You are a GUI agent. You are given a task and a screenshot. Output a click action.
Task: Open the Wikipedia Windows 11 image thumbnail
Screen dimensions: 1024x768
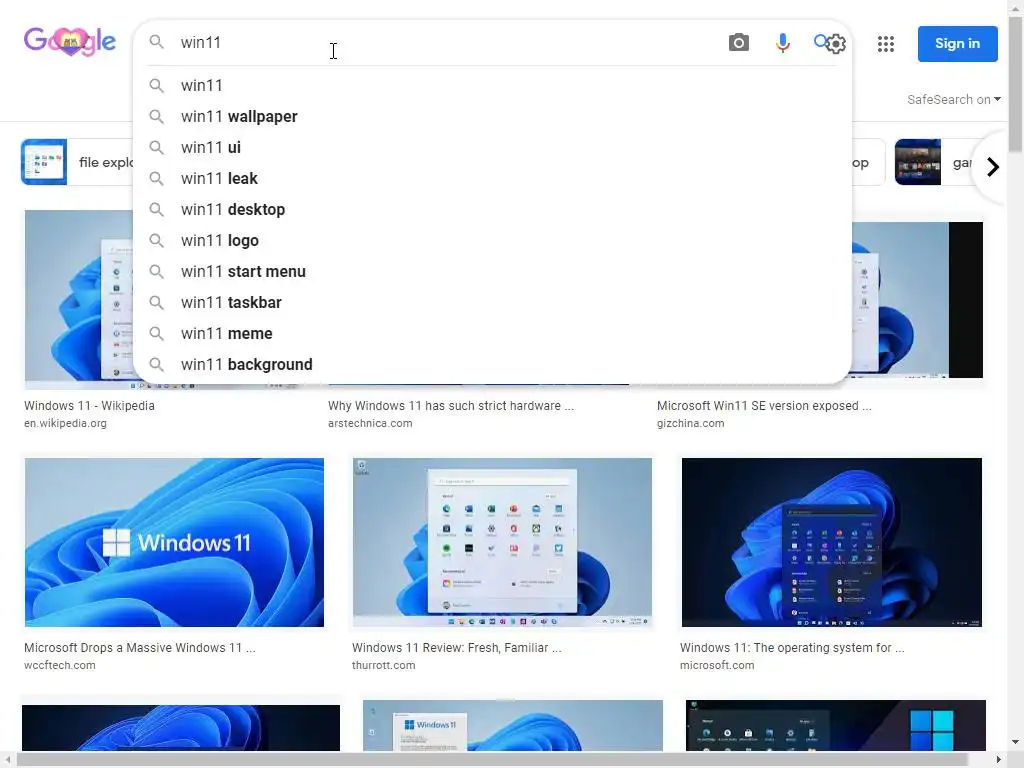pos(78,299)
